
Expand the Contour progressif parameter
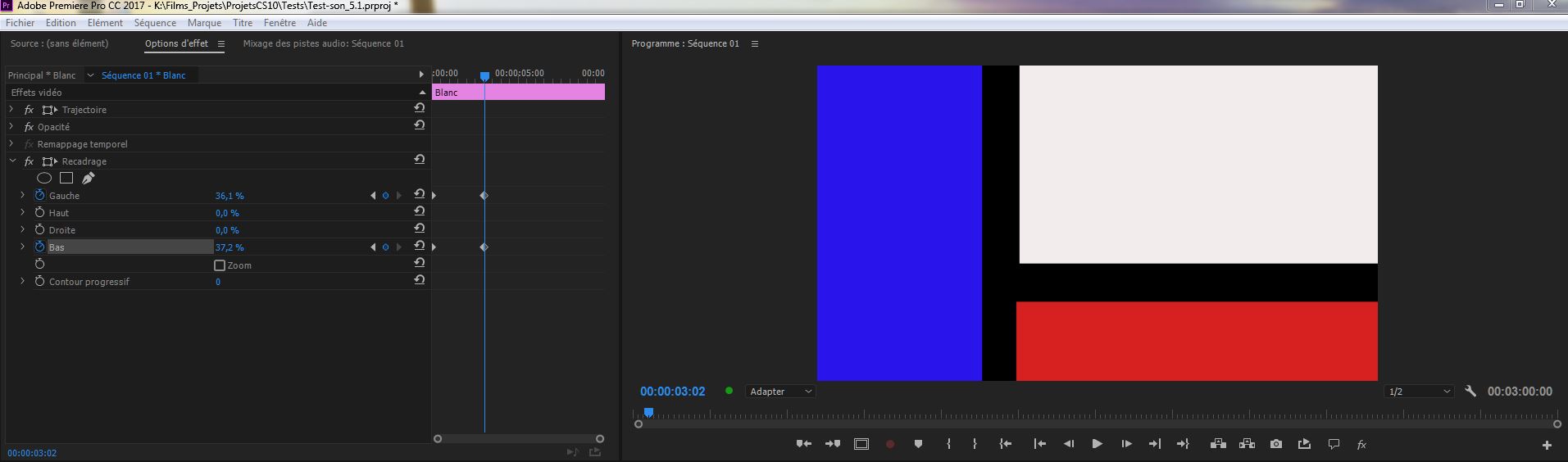(22, 281)
